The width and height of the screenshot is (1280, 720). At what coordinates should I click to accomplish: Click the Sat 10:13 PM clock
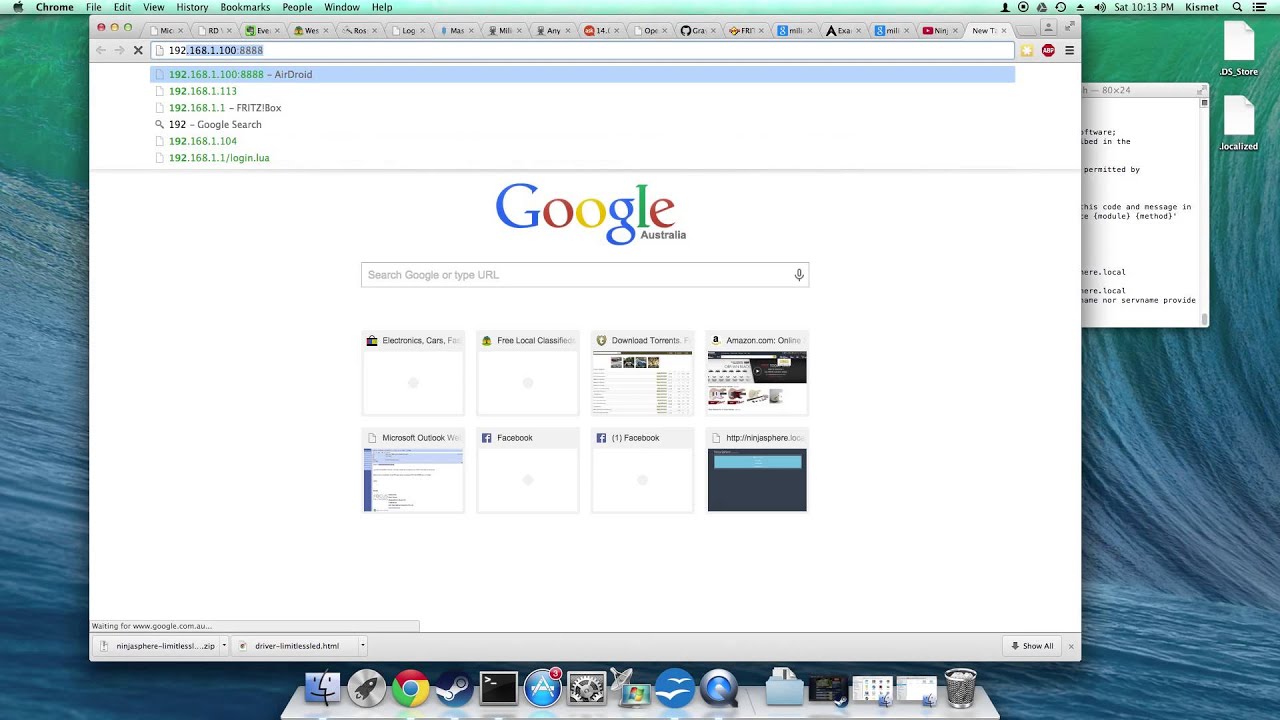[x=1145, y=7]
